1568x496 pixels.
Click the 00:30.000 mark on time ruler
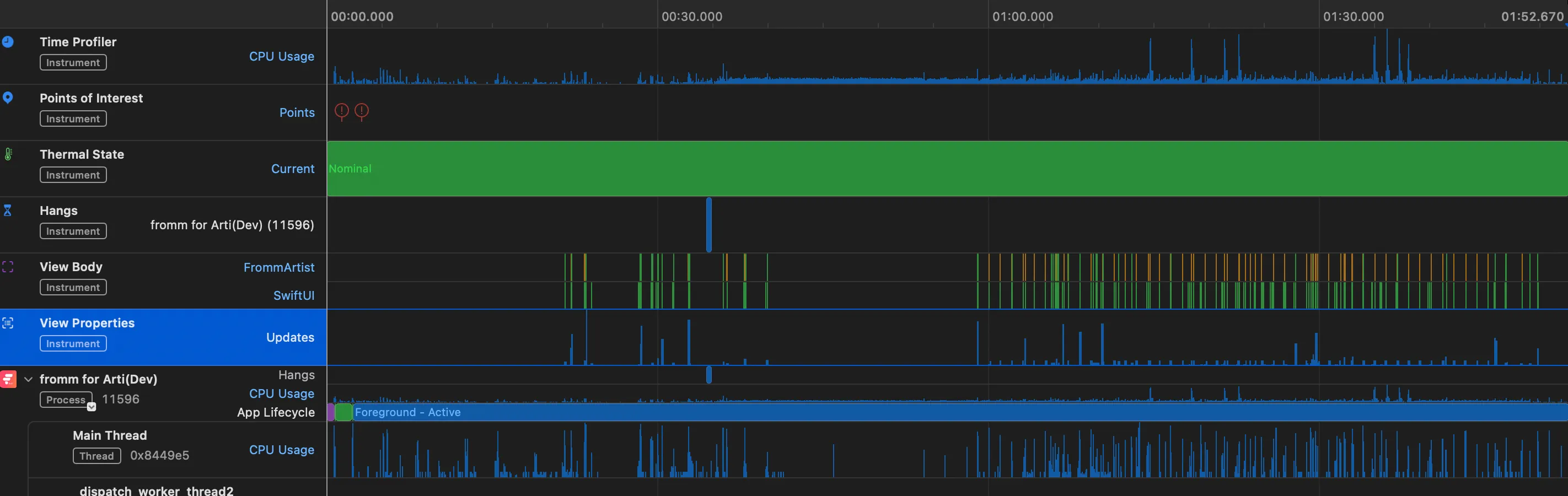coord(691,17)
